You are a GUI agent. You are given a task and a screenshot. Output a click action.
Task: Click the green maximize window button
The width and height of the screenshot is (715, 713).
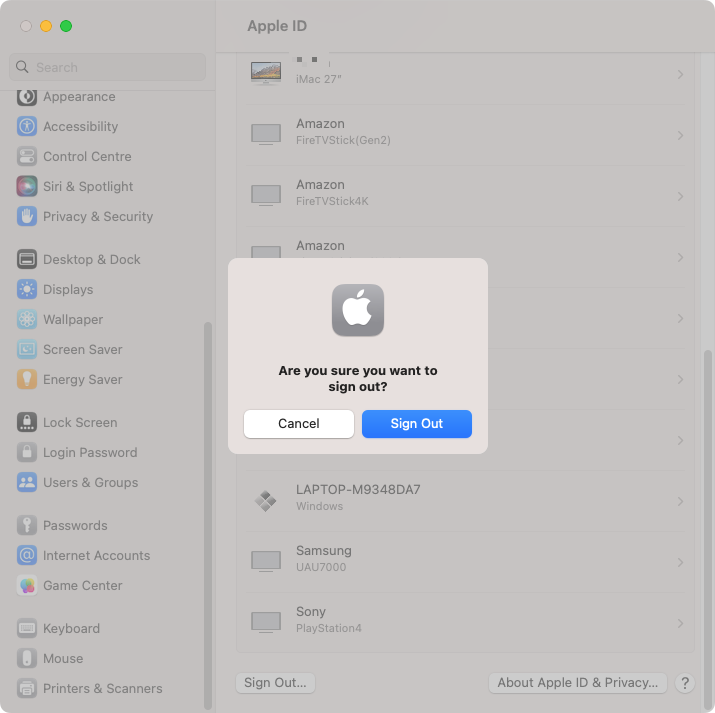point(66,26)
